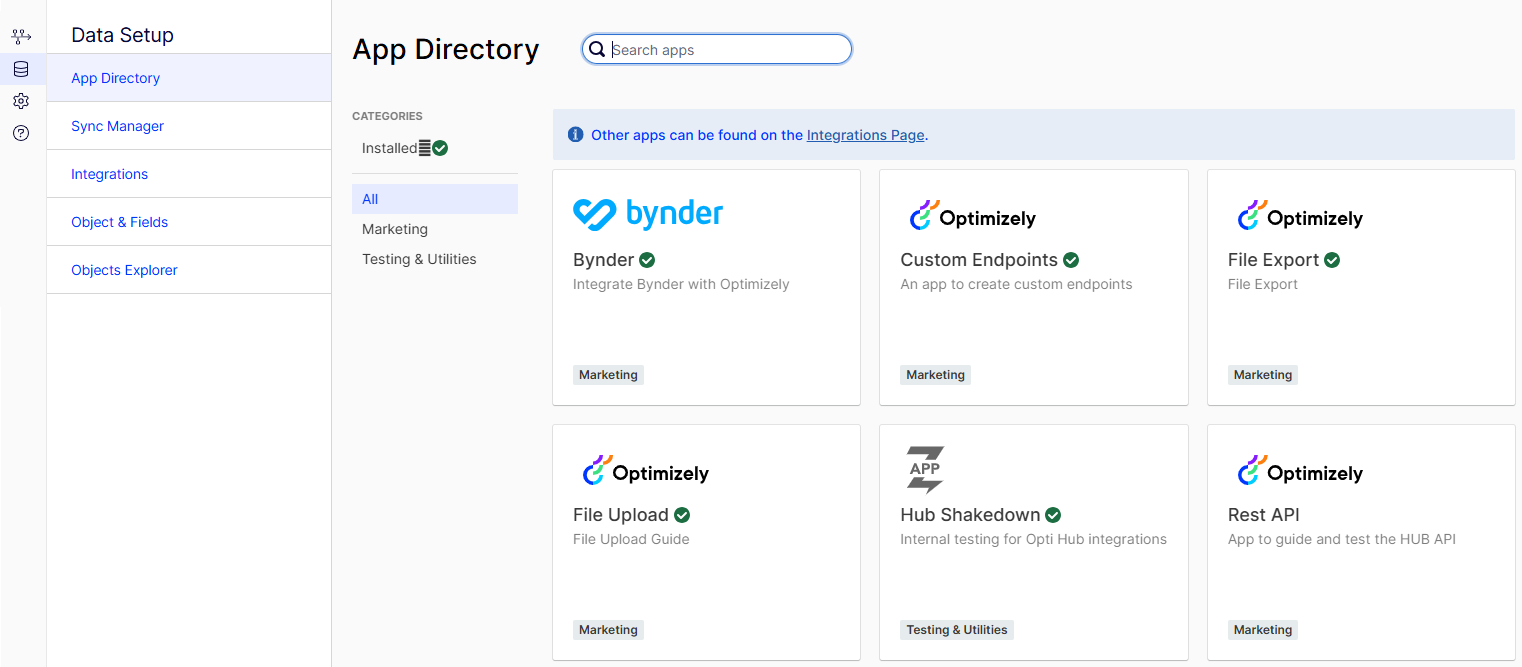This screenshot has width=1522, height=667.
Task: Click 'Integrate Bynder with Optimizely' description
Action: pyautogui.click(x=681, y=284)
